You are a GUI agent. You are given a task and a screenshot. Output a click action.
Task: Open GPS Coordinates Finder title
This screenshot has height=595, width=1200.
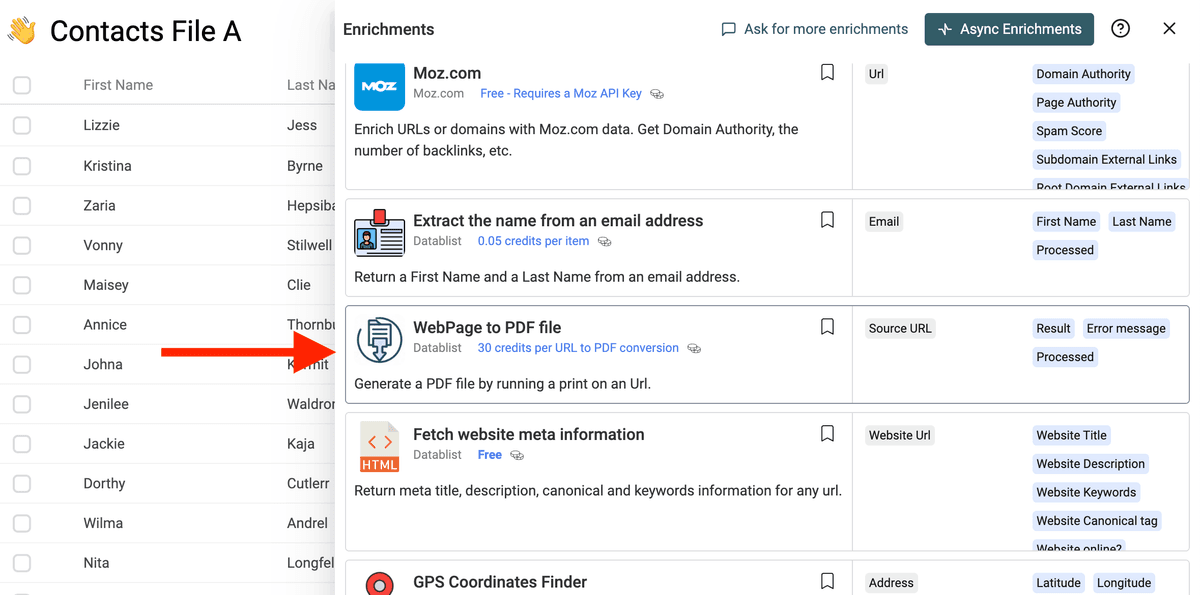[500, 582]
